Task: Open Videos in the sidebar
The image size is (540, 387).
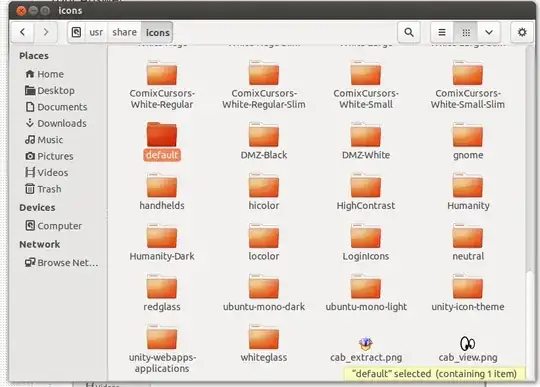Action: tap(46, 172)
